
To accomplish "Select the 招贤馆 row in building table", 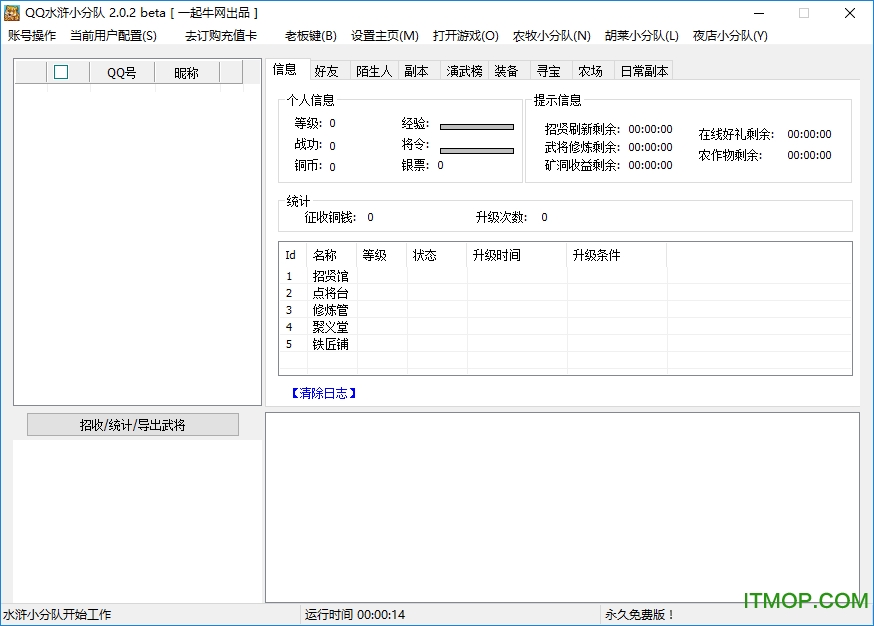I will click(x=330, y=276).
